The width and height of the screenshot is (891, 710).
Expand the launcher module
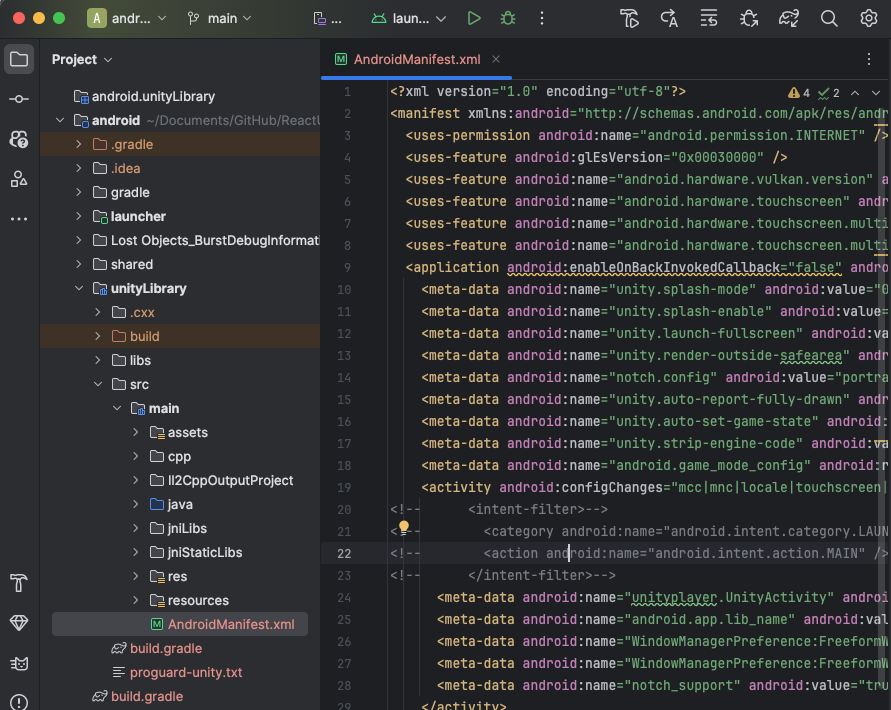tap(78, 216)
